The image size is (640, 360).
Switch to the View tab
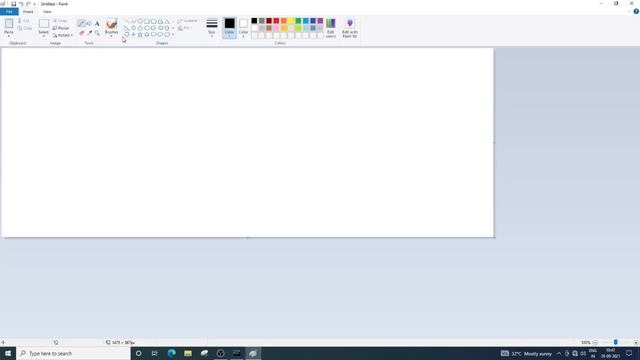pyautogui.click(x=47, y=11)
